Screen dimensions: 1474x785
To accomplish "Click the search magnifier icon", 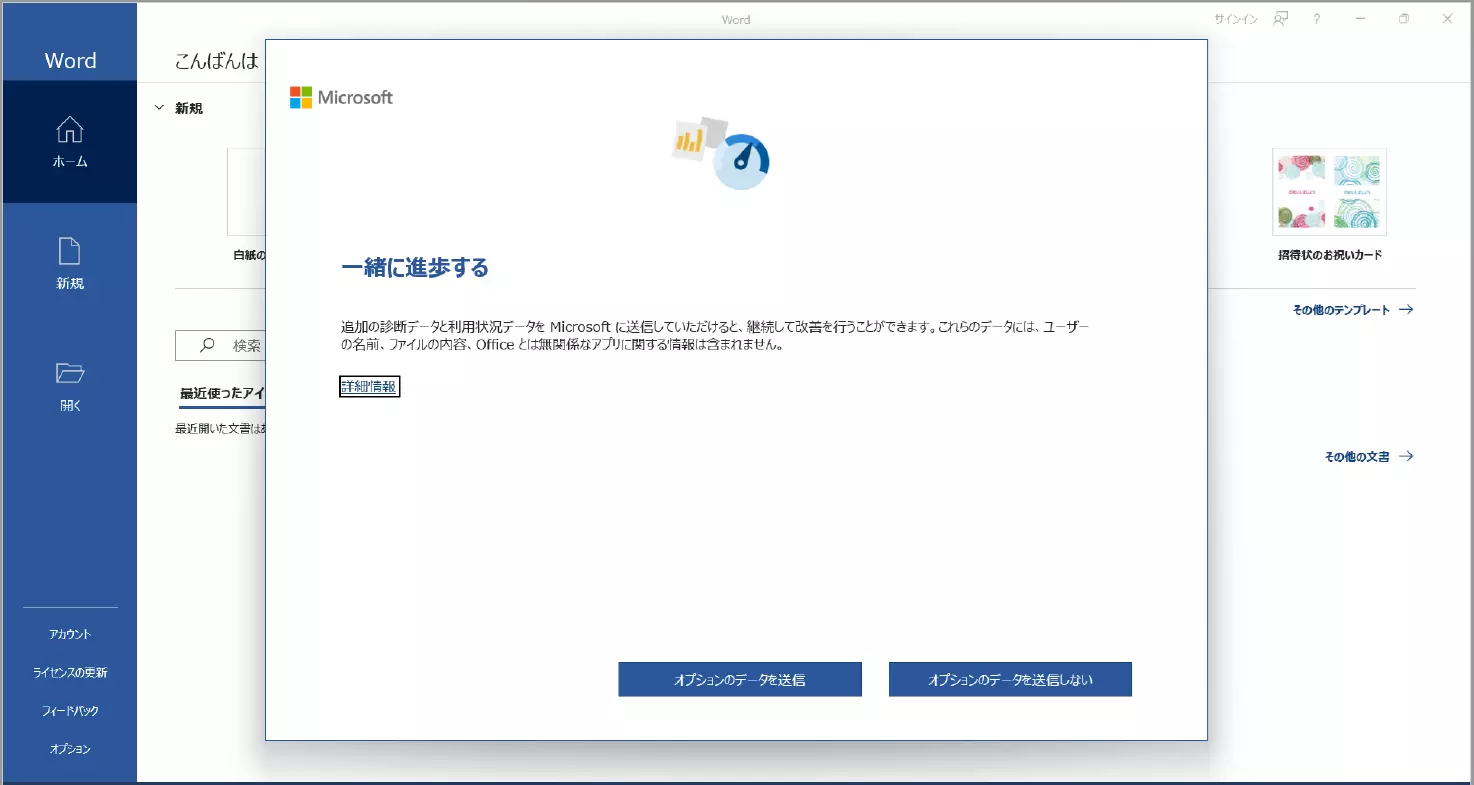I will click(207, 345).
